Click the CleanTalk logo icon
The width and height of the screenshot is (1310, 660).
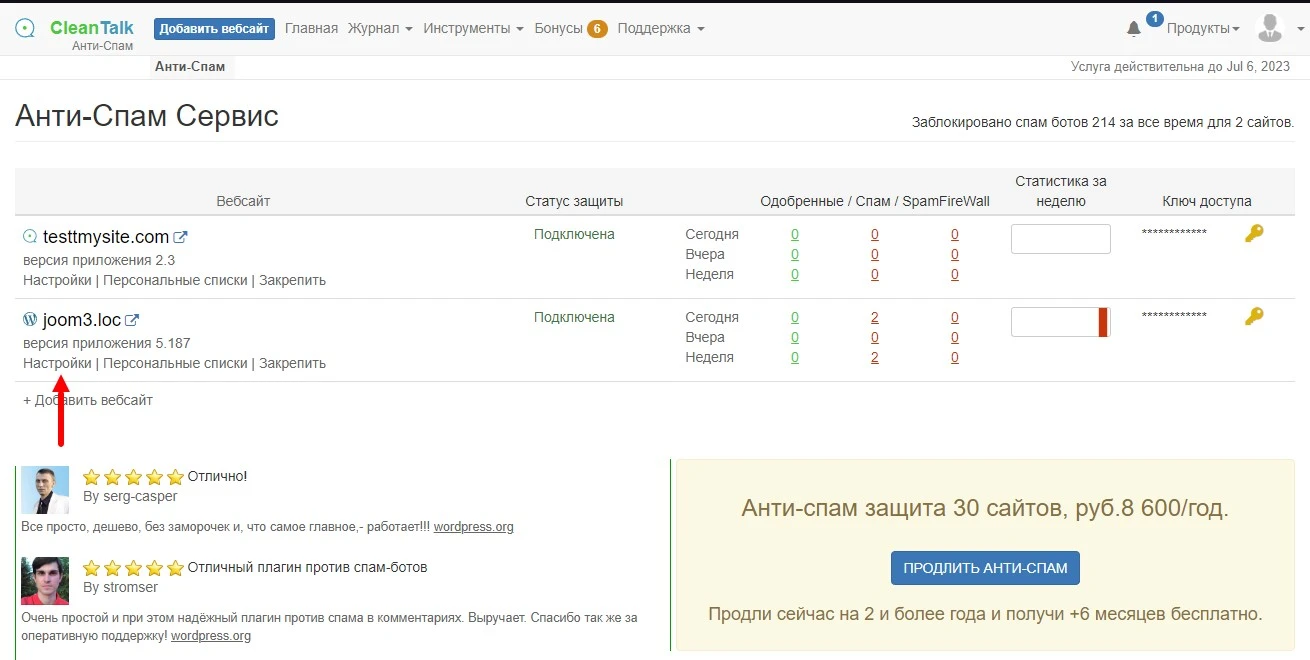(25, 28)
